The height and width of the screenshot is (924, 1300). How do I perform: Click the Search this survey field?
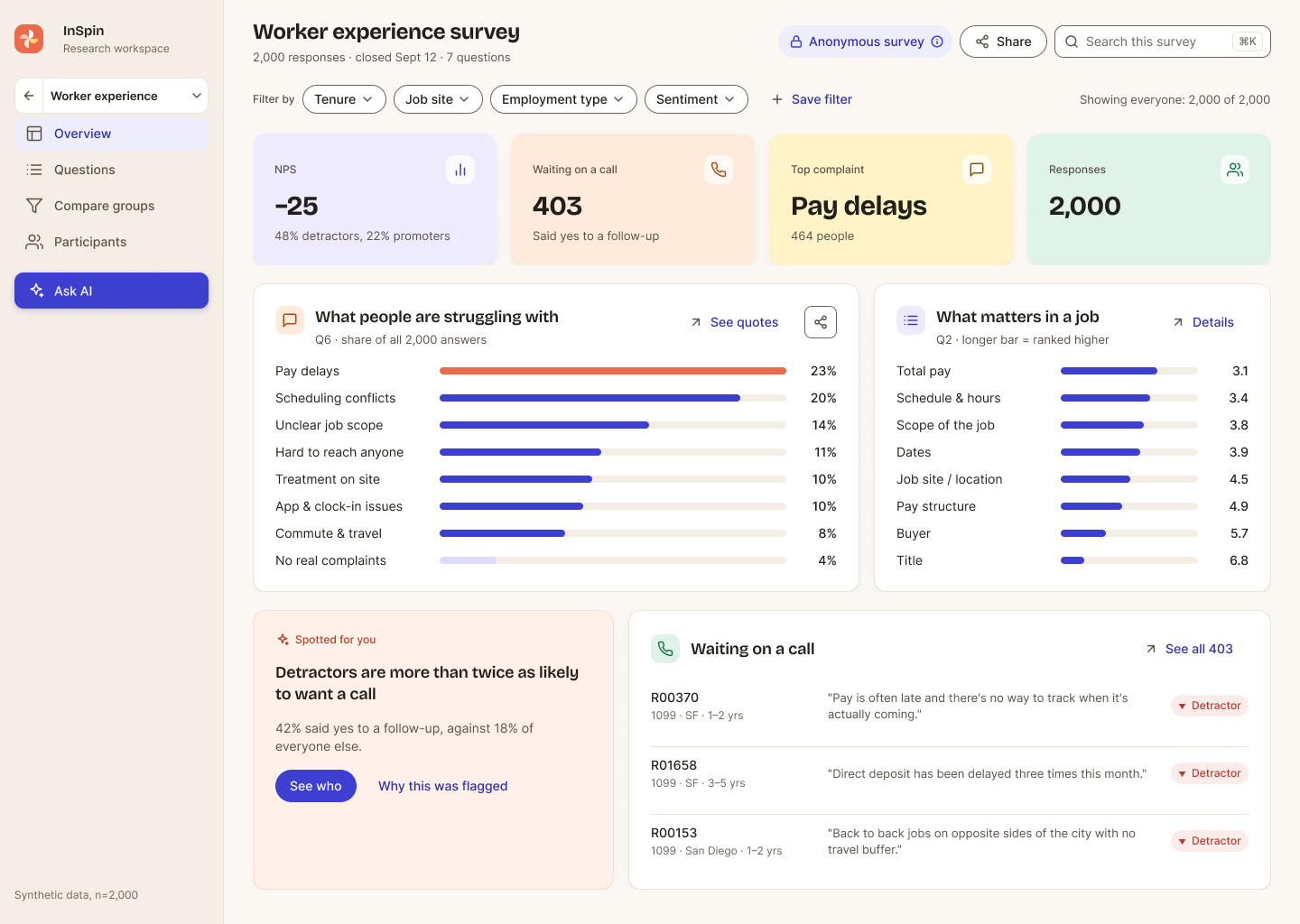[x=1163, y=42]
